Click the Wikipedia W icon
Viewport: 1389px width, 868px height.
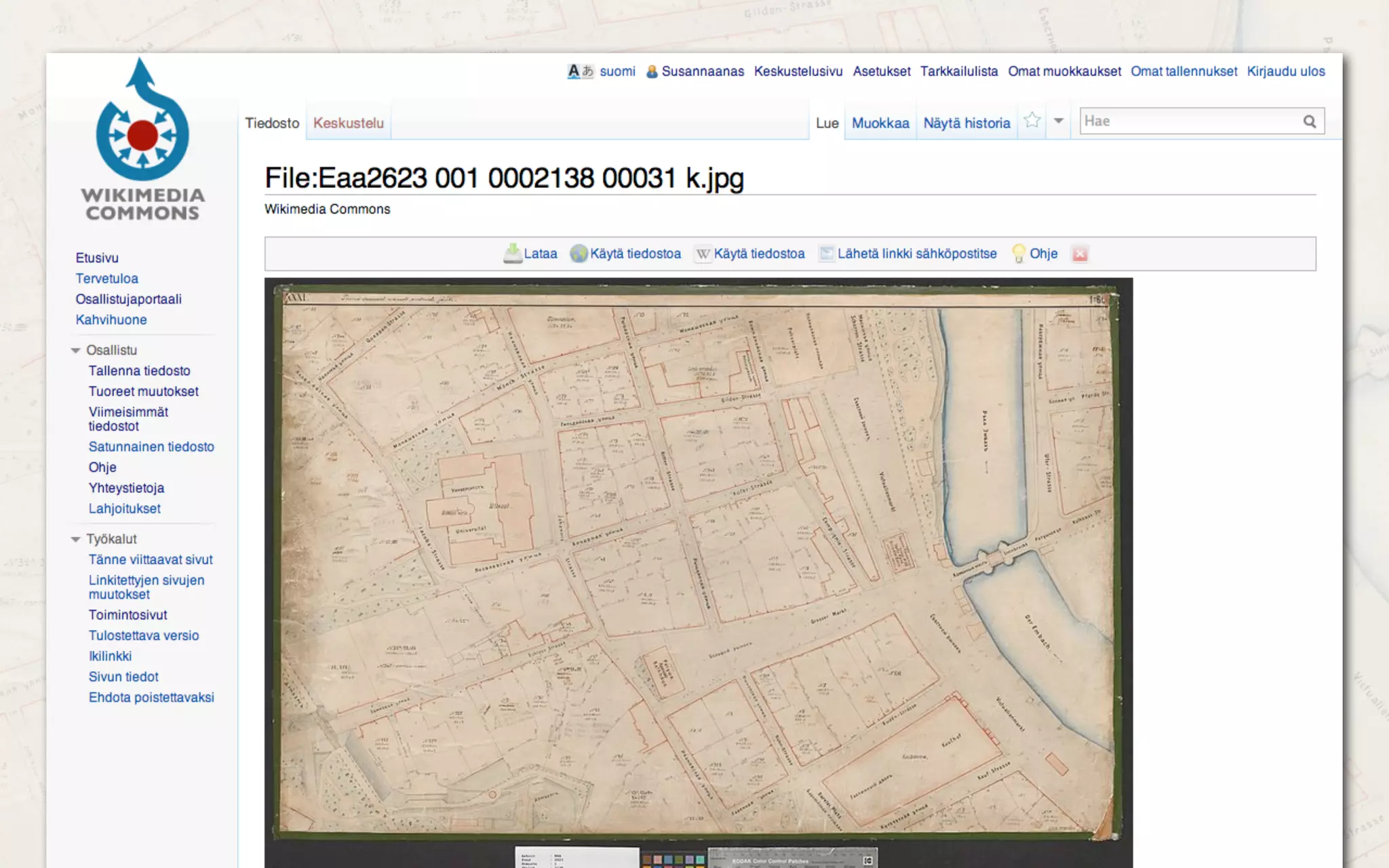tap(703, 254)
